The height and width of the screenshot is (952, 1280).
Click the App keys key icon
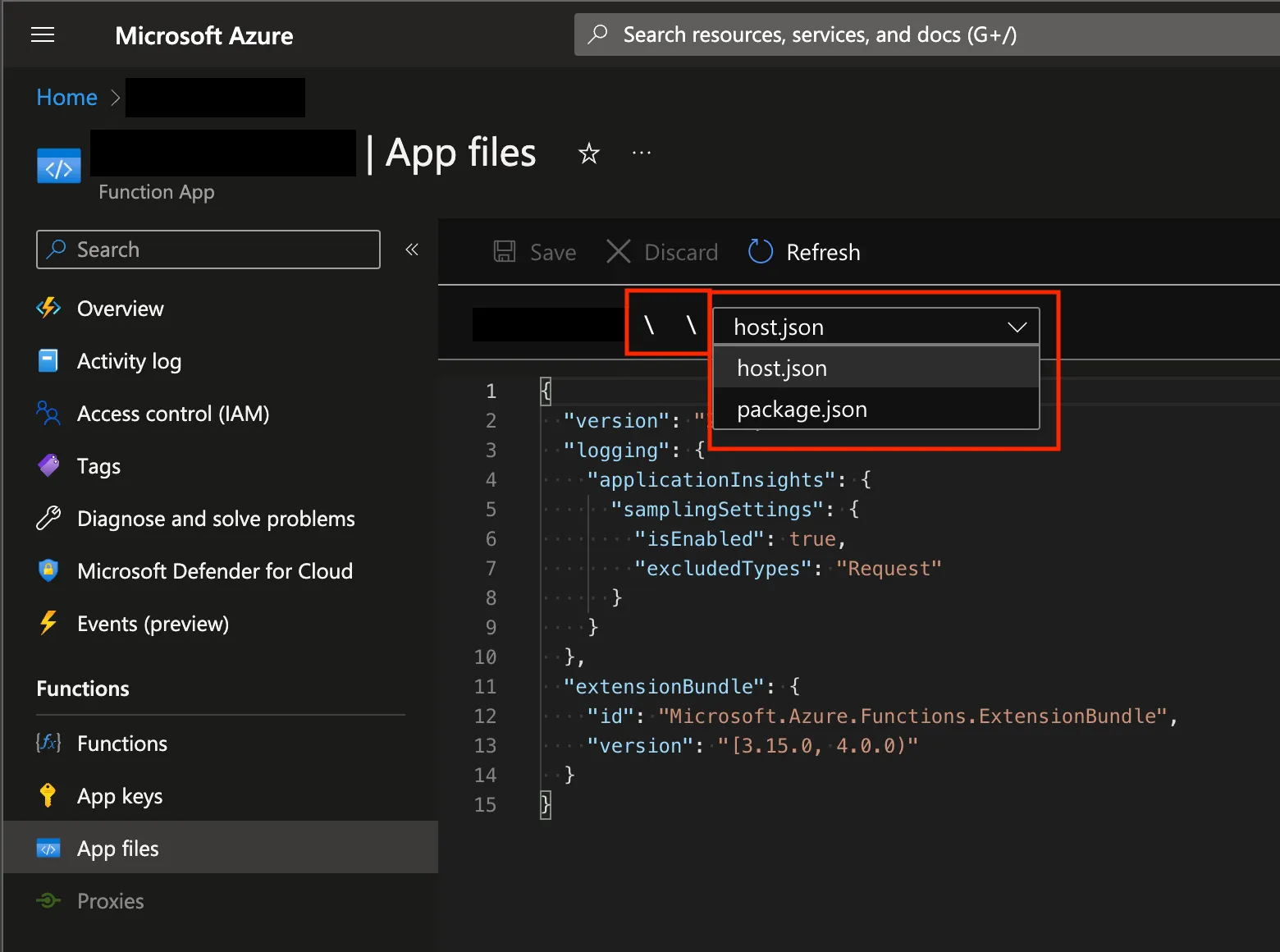[x=48, y=796]
